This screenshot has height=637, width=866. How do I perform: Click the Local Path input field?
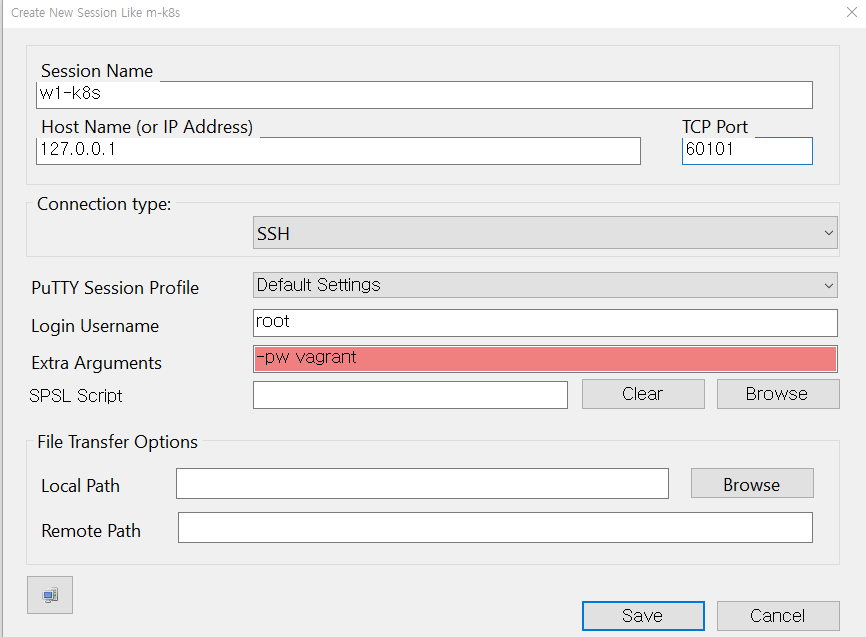click(x=423, y=483)
